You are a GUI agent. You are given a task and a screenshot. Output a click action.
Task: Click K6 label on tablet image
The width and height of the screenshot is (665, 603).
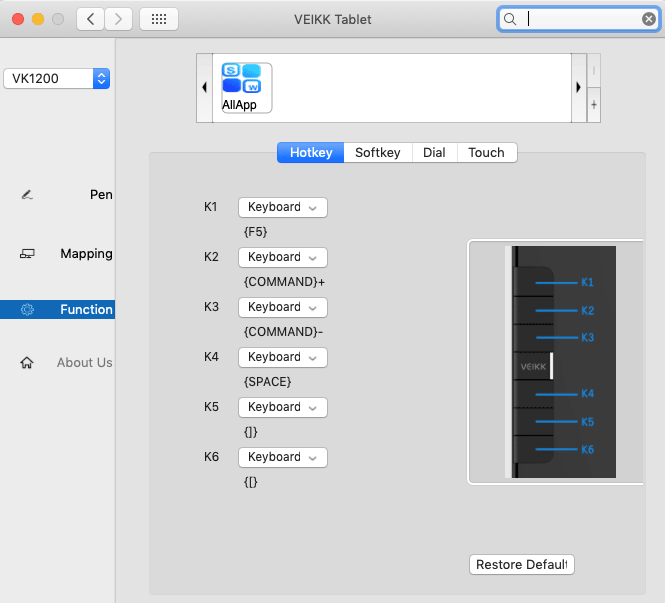click(x=587, y=449)
